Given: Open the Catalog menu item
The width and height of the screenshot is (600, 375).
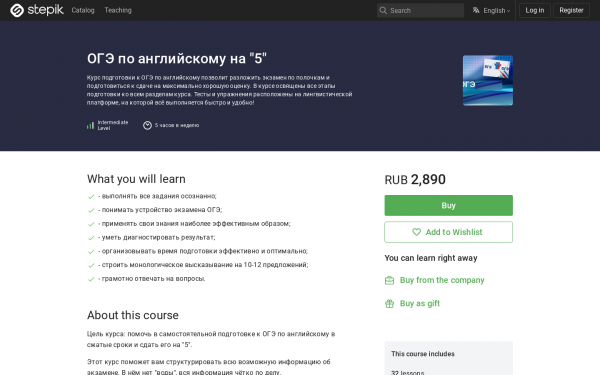Looking at the screenshot, I should tap(83, 10).
